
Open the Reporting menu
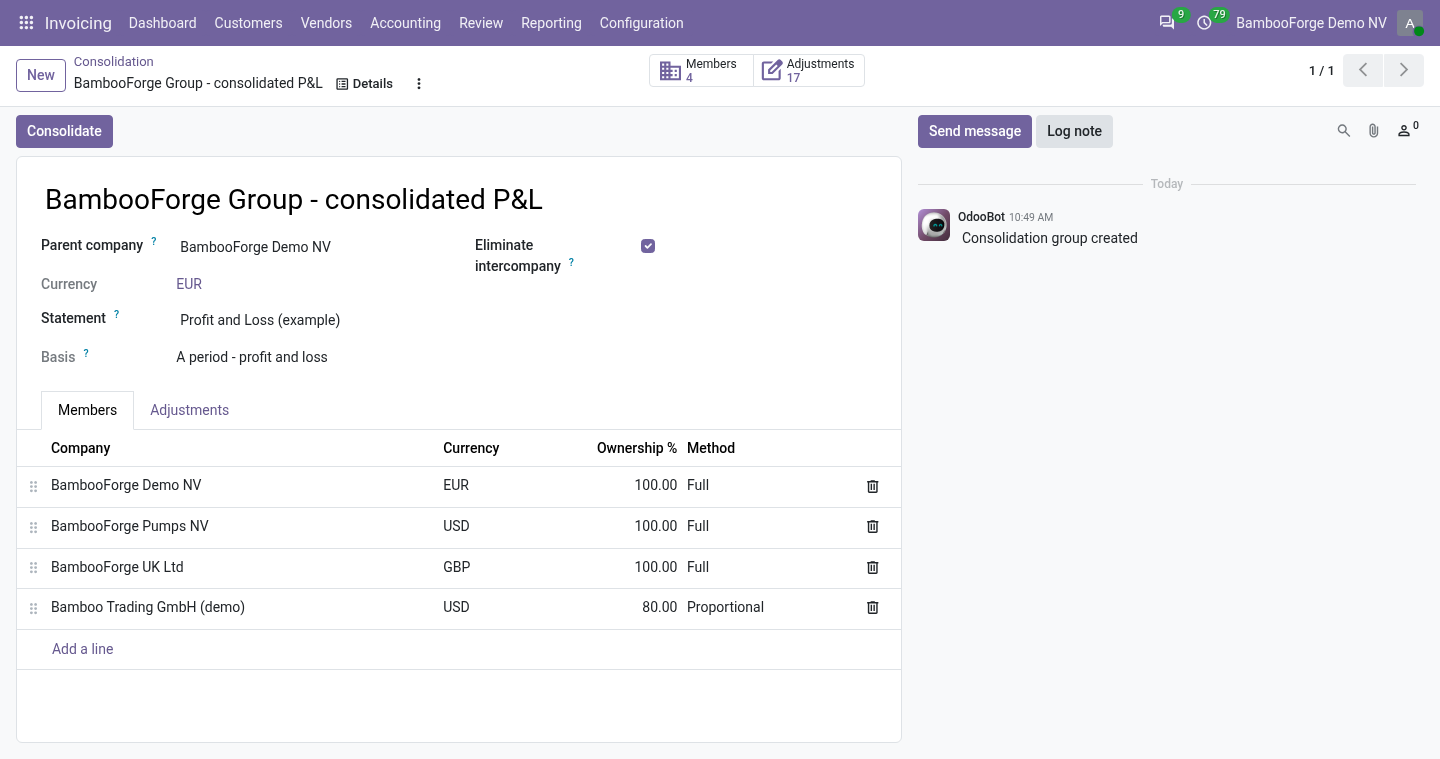point(551,23)
